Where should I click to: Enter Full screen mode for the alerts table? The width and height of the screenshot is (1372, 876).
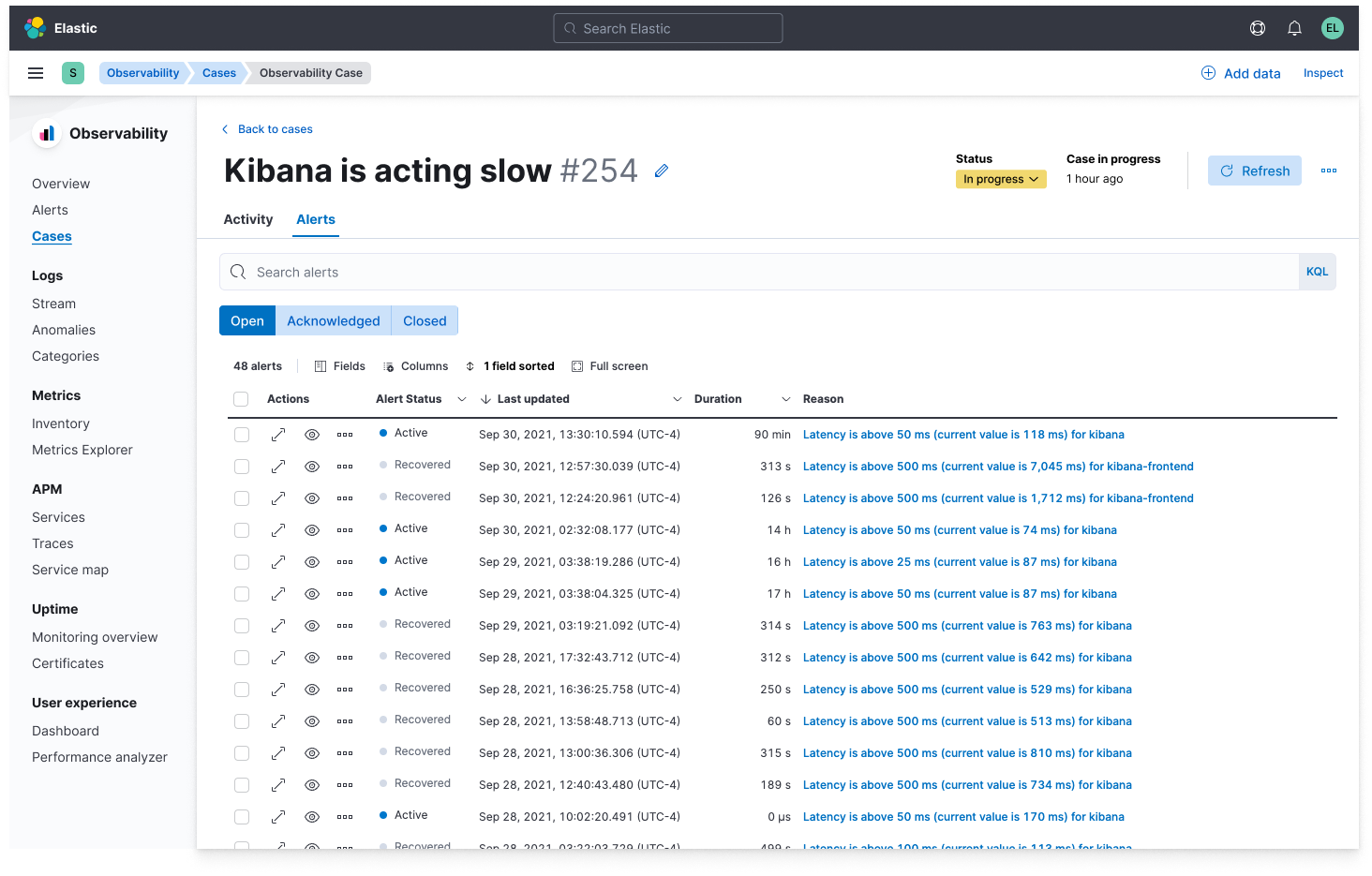(574, 365)
